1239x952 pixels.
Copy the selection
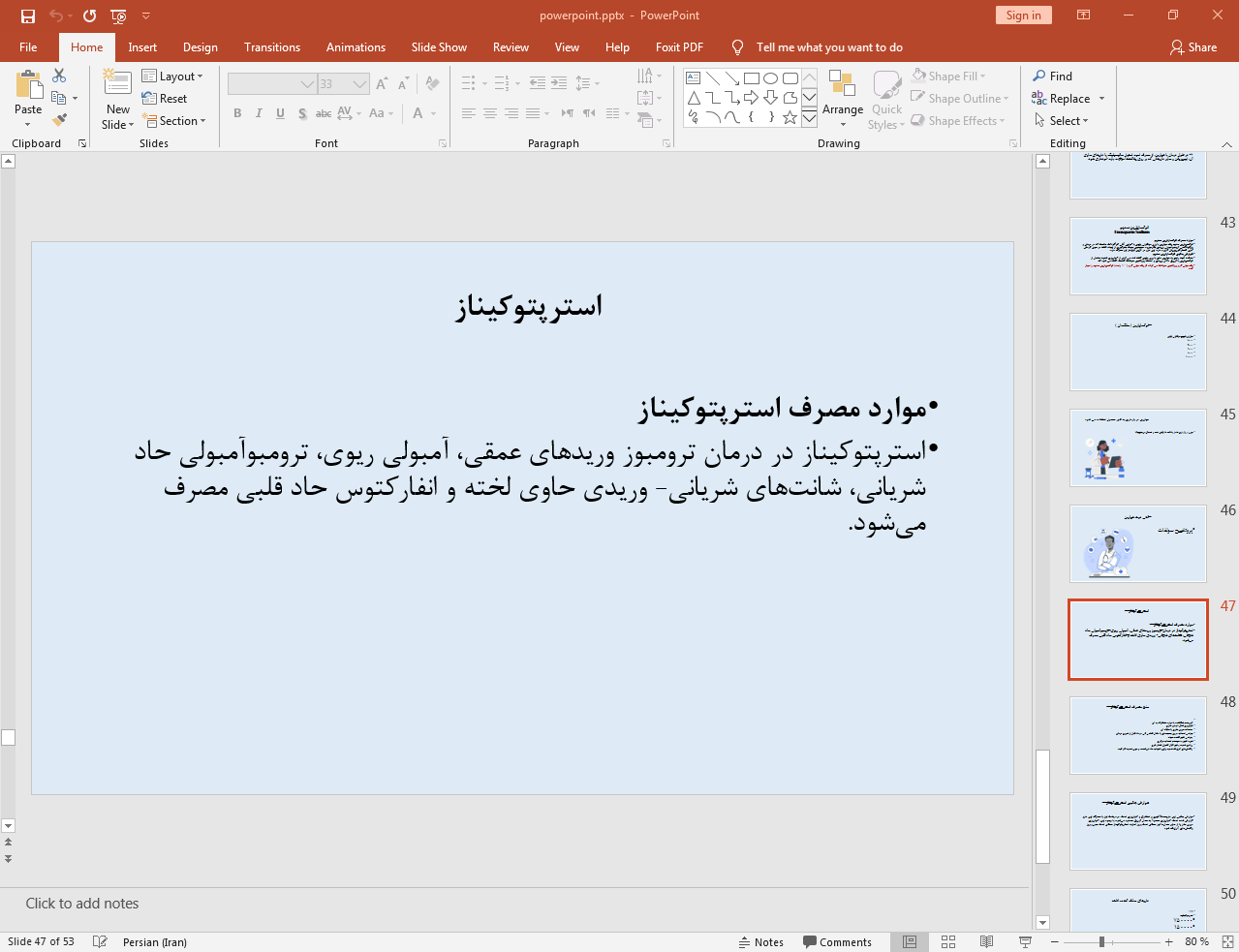tap(59, 98)
